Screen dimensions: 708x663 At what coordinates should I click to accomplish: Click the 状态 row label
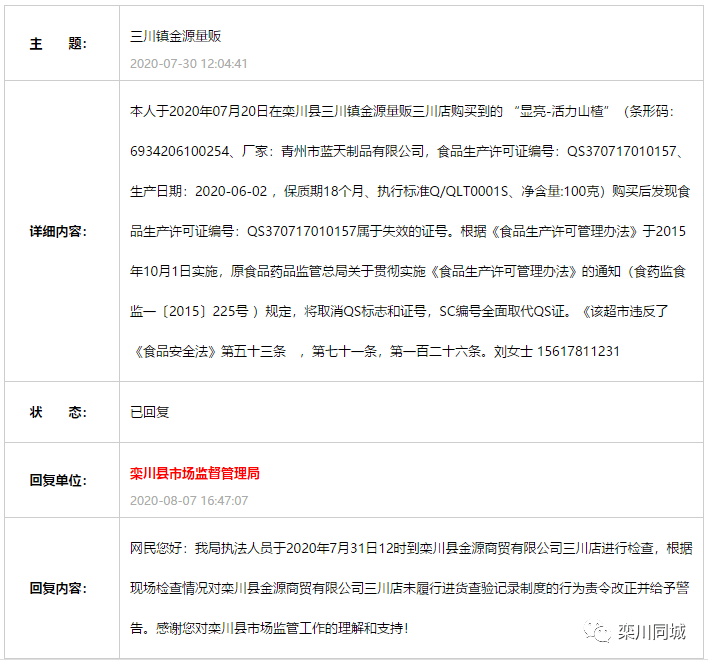[58, 412]
